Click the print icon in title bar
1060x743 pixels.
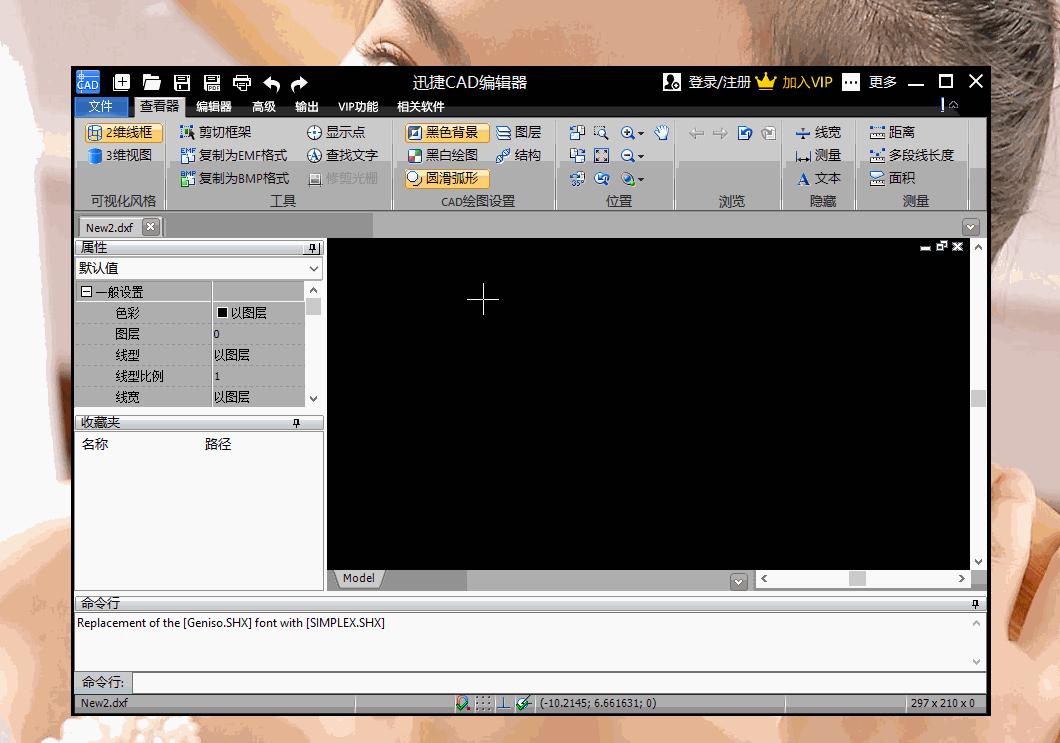(242, 83)
